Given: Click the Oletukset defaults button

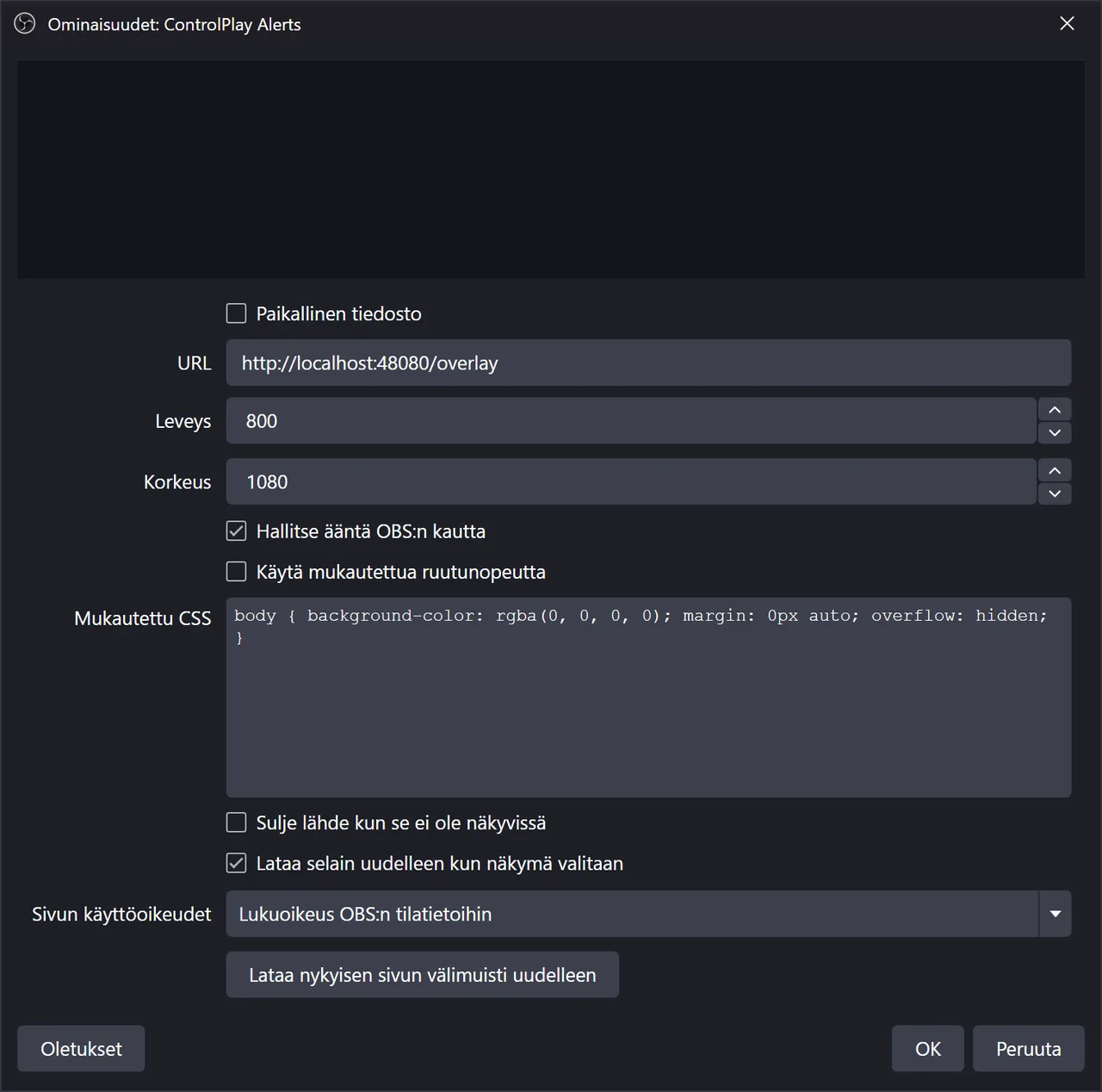Looking at the screenshot, I should tap(81, 1049).
